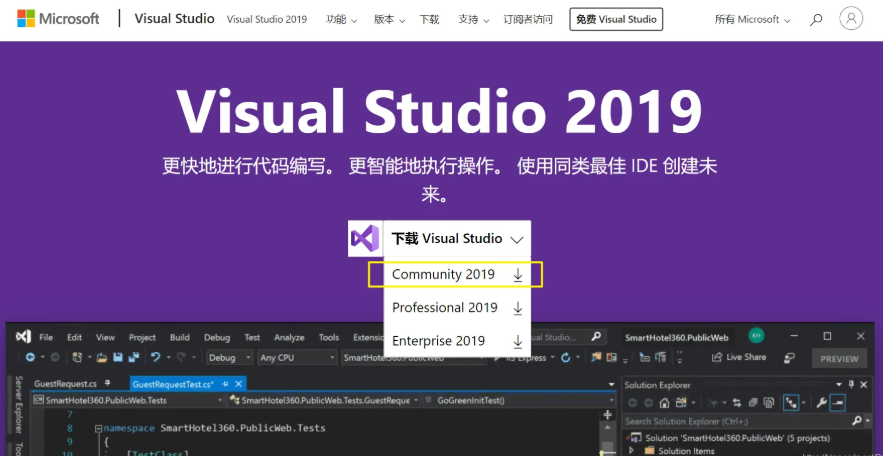Toggle the 下载 Visual Studio dropdown button
The height and width of the screenshot is (456, 883).
click(x=457, y=239)
